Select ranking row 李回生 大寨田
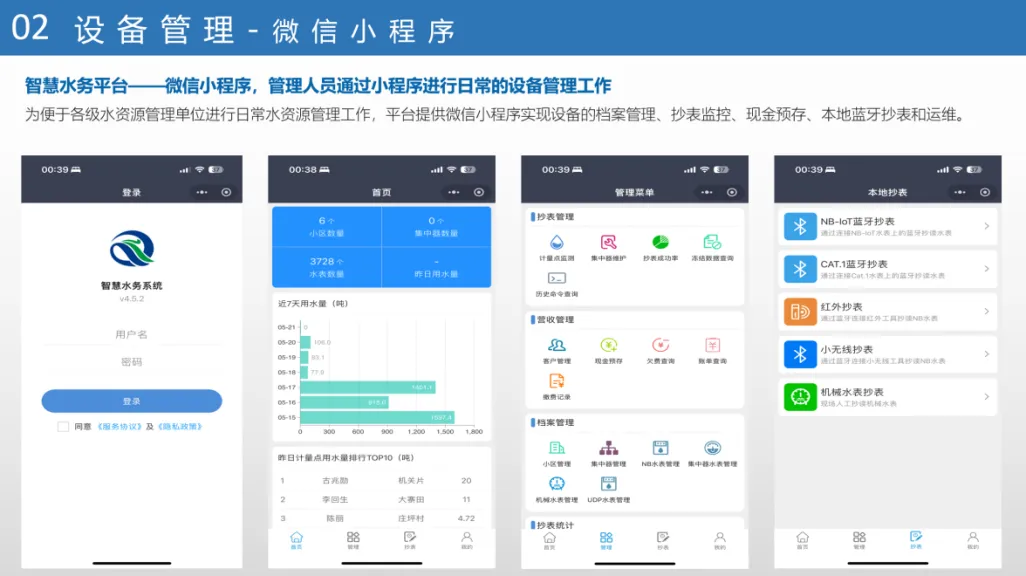 pos(381,499)
